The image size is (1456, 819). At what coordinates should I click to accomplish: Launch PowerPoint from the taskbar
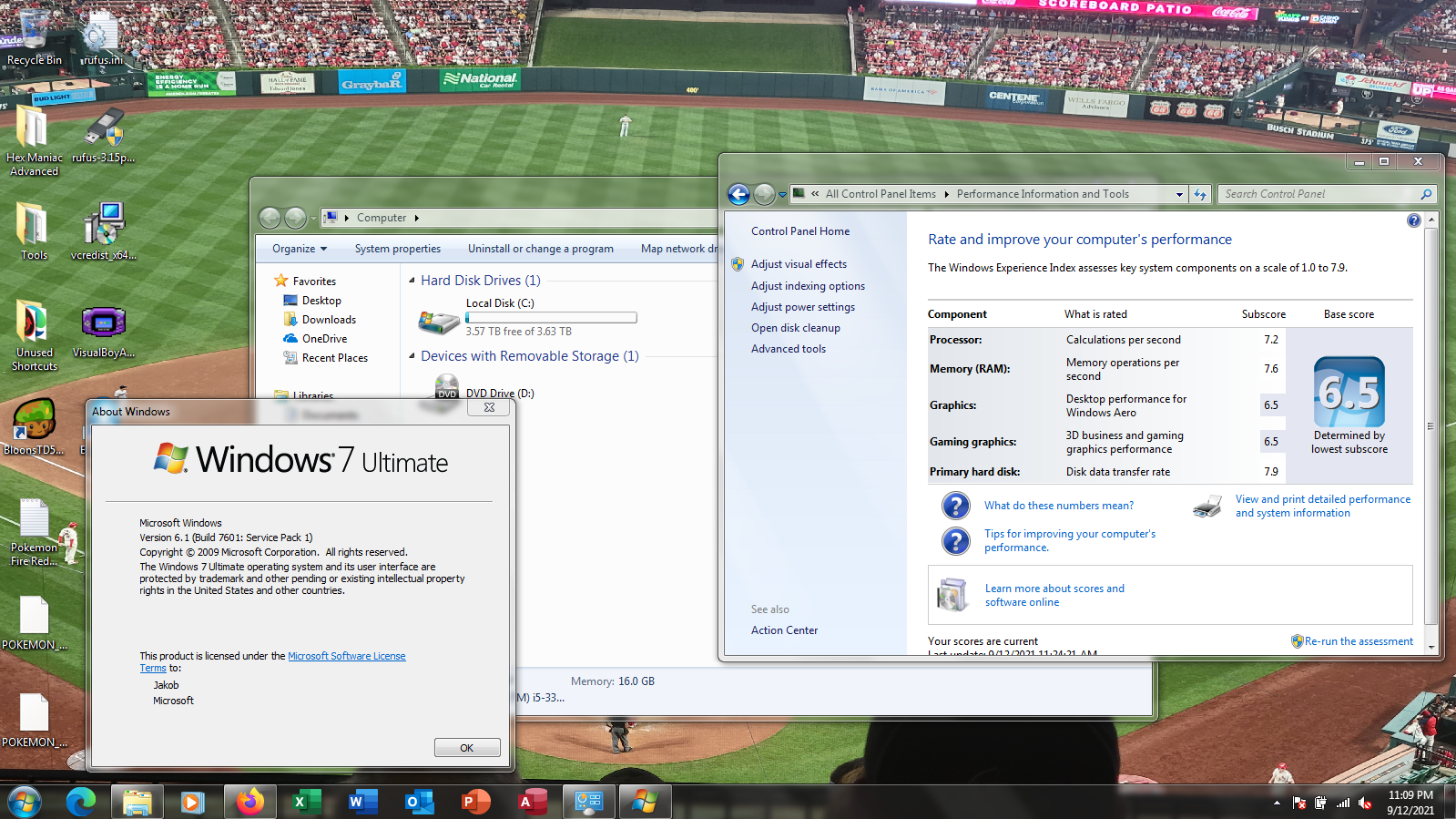[475, 802]
